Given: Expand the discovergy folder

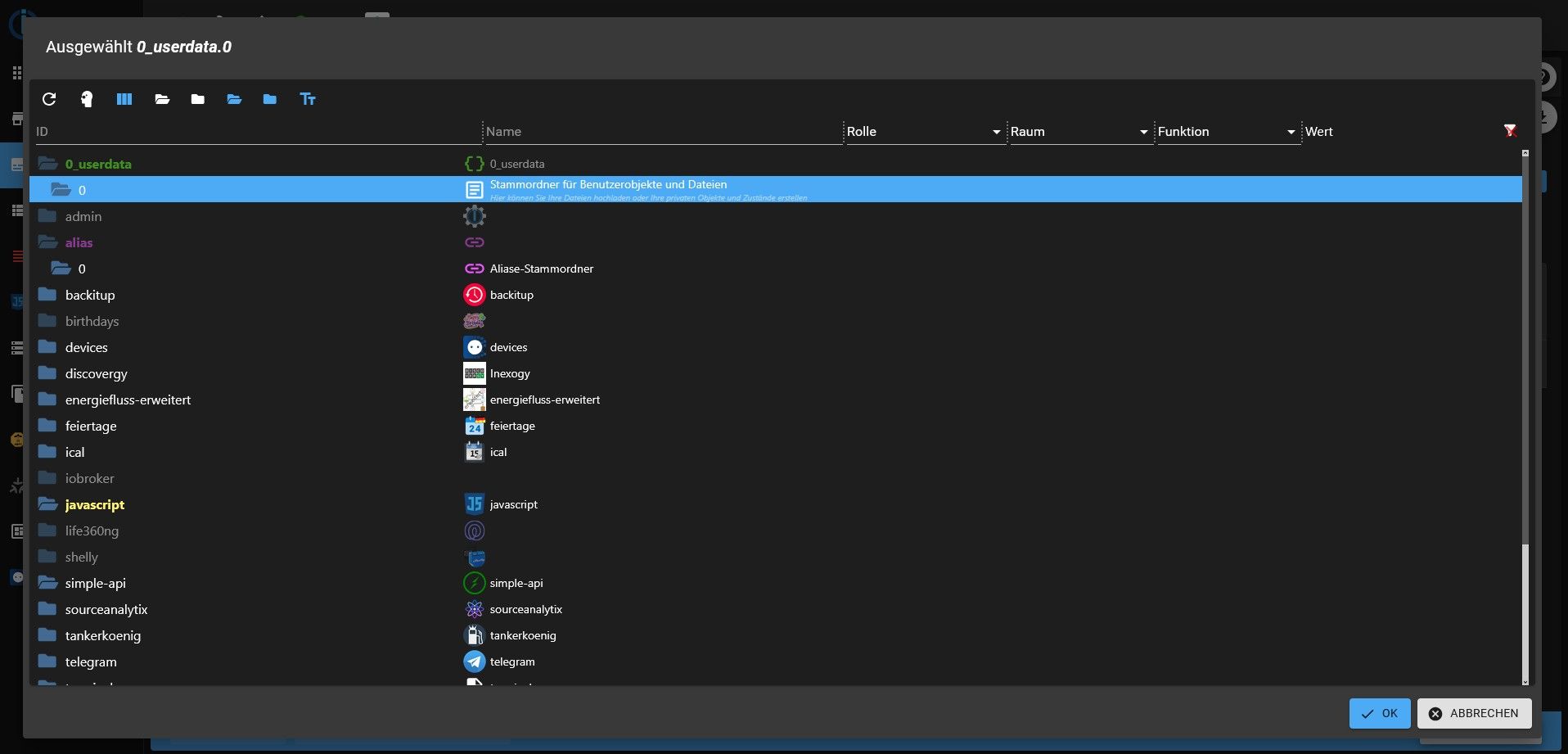Looking at the screenshot, I should (x=47, y=373).
